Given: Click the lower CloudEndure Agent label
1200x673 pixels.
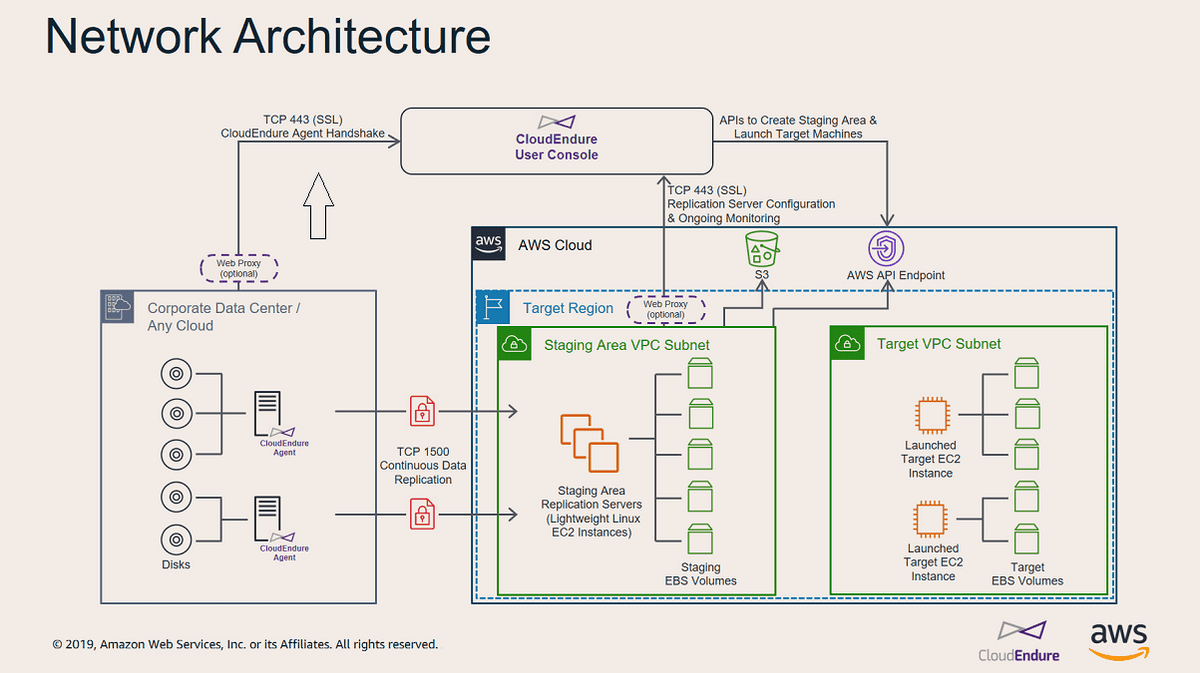Looking at the screenshot, I should tap(284, 553).
